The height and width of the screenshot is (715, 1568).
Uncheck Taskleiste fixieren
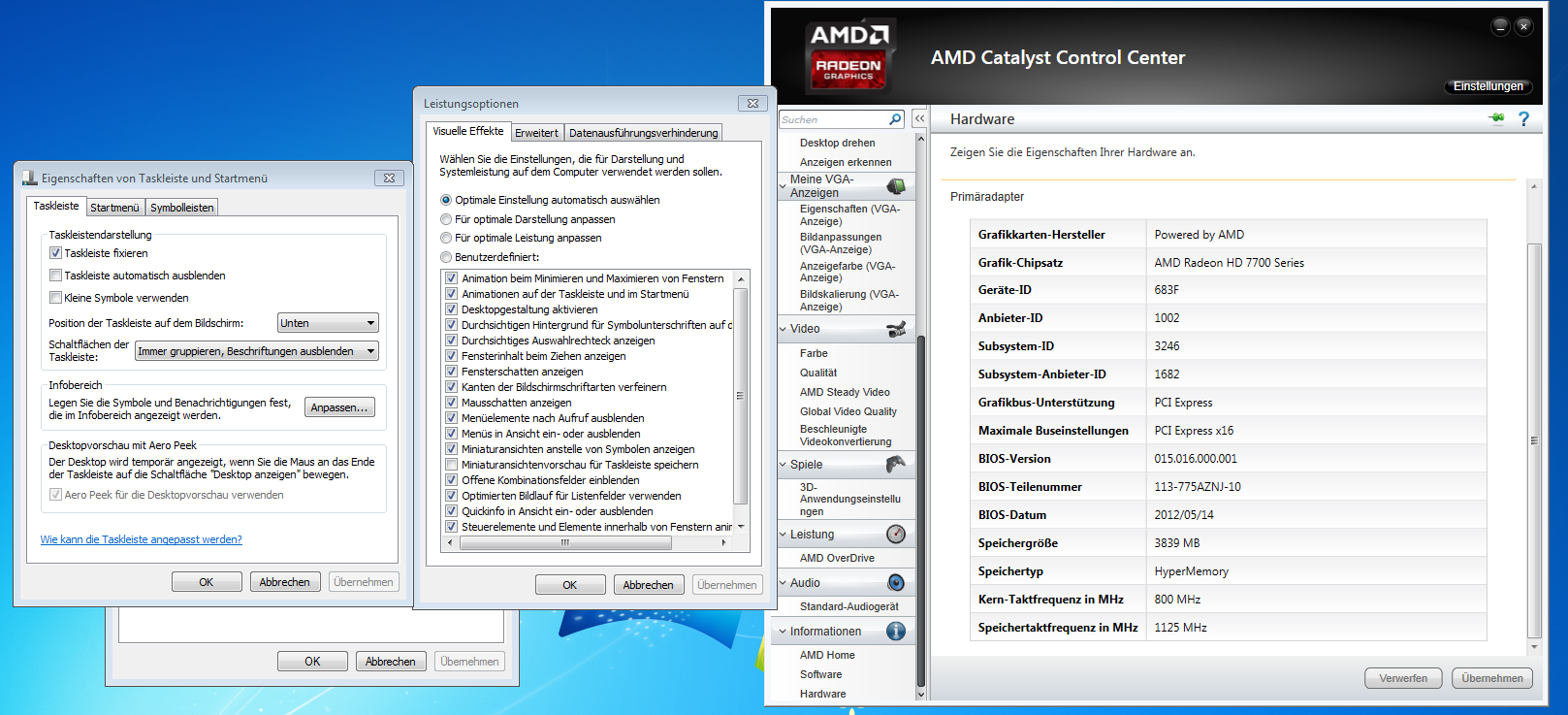[x=55, y=253]
